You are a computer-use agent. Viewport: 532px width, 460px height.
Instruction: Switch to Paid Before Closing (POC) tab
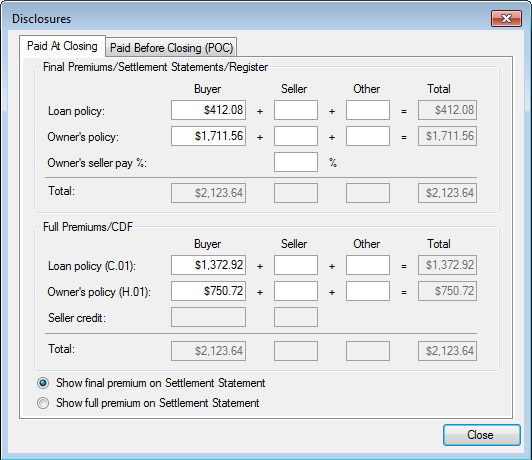171,47
